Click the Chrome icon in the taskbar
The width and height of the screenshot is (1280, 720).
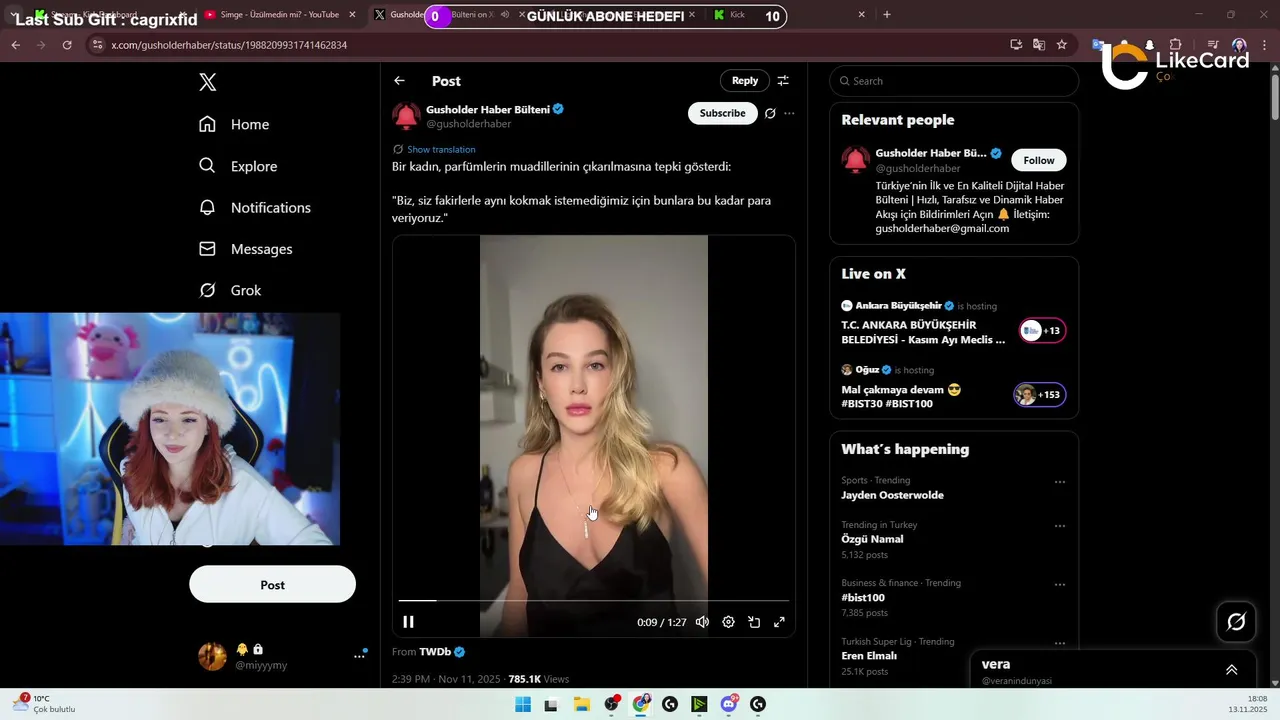point(641,704)
